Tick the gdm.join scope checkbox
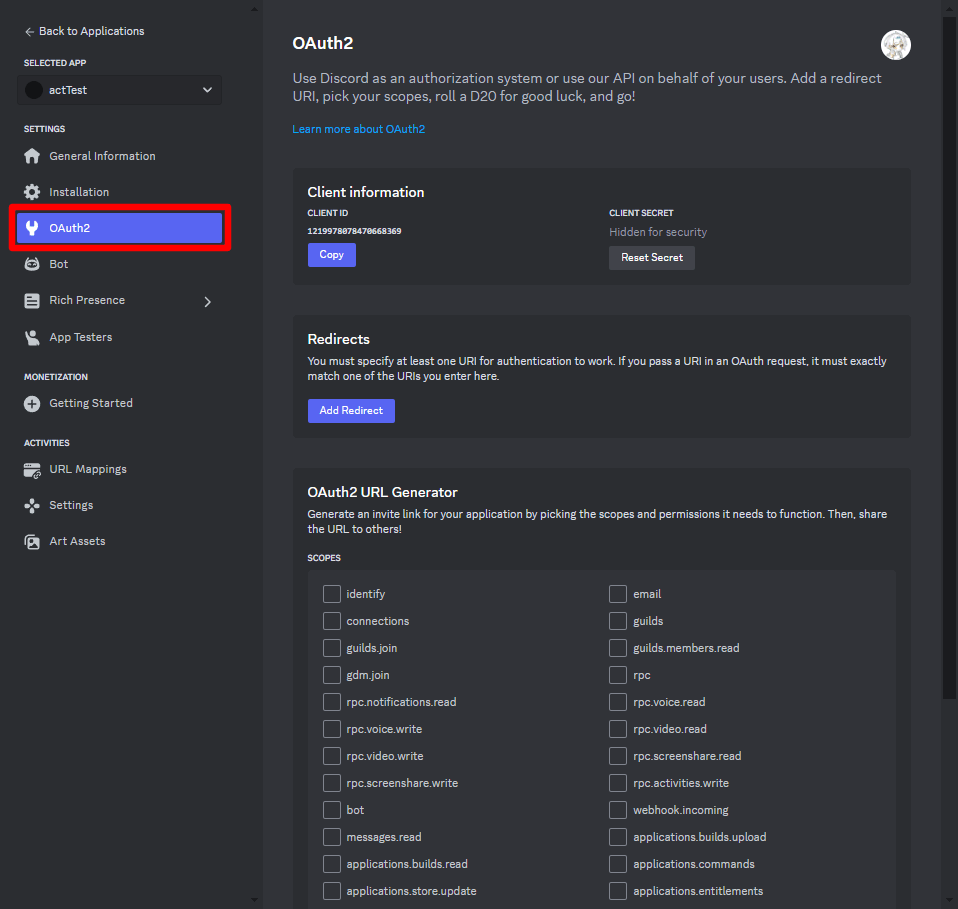958x909 pixels. (332, 675)
